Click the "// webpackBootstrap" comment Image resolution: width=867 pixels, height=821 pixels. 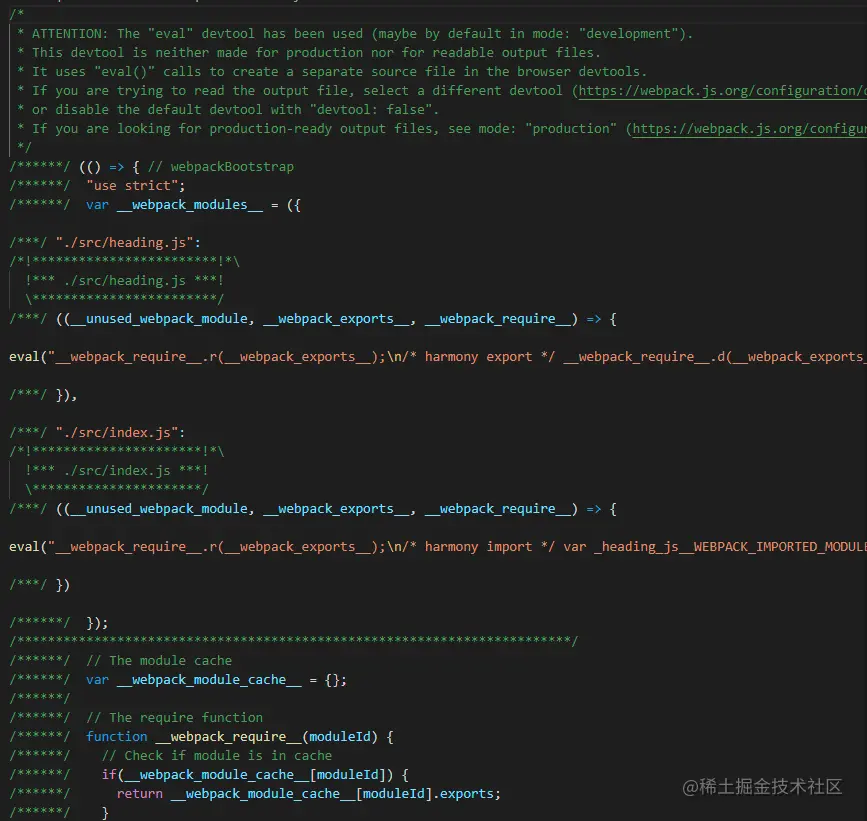pos(221,167)
